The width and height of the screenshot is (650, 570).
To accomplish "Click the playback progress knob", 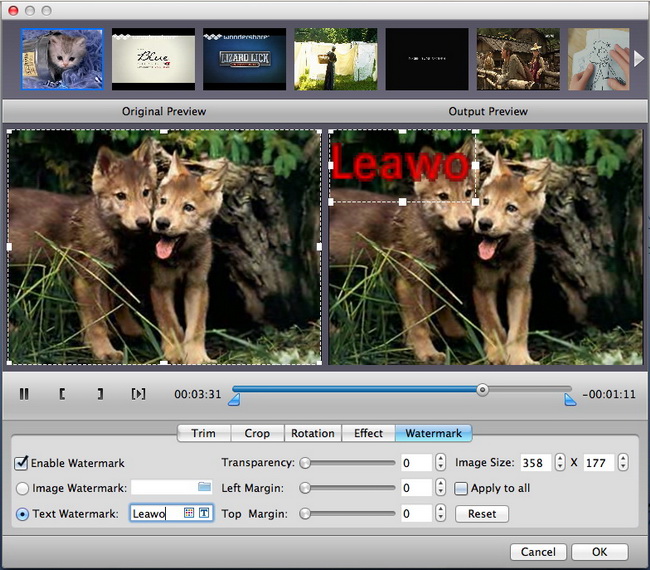I will (482, 390).
